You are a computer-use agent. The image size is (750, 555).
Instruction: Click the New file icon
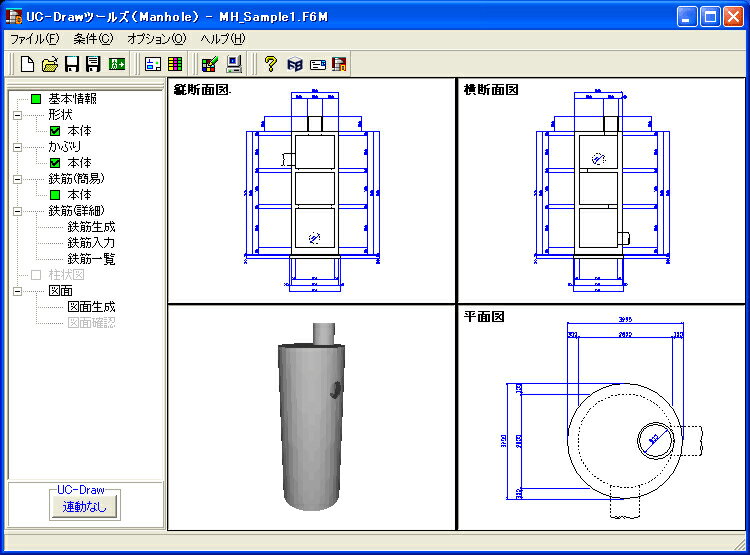(x=27, y=64)
